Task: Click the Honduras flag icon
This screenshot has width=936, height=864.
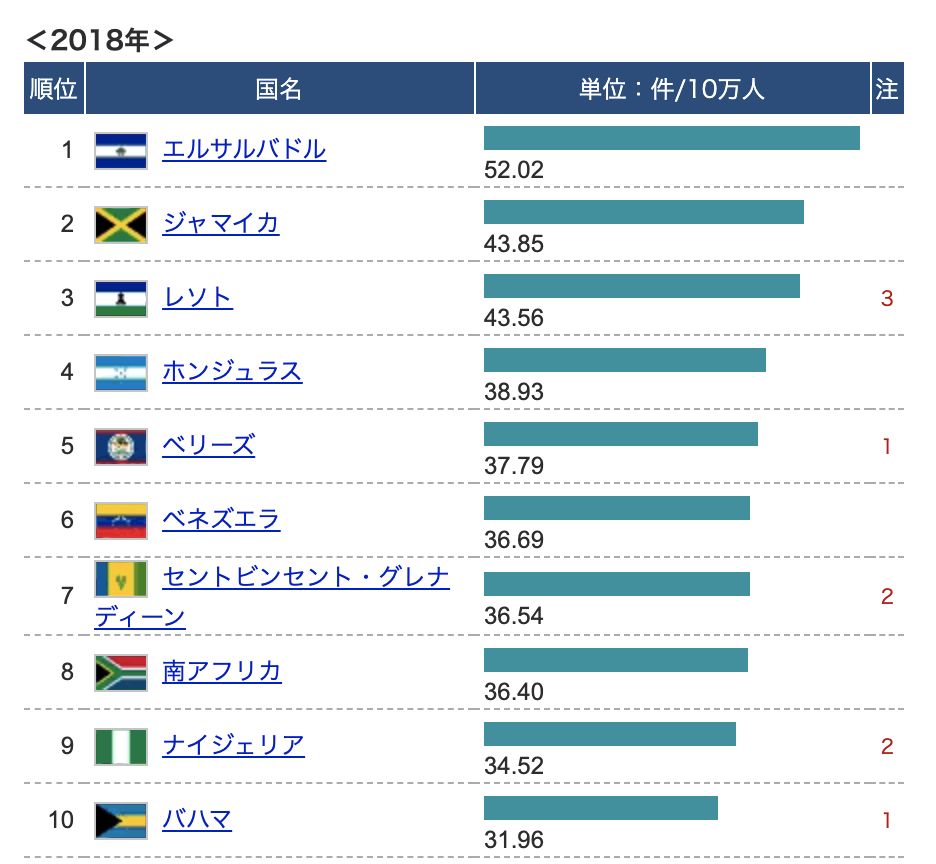Action: coord(121,372)
